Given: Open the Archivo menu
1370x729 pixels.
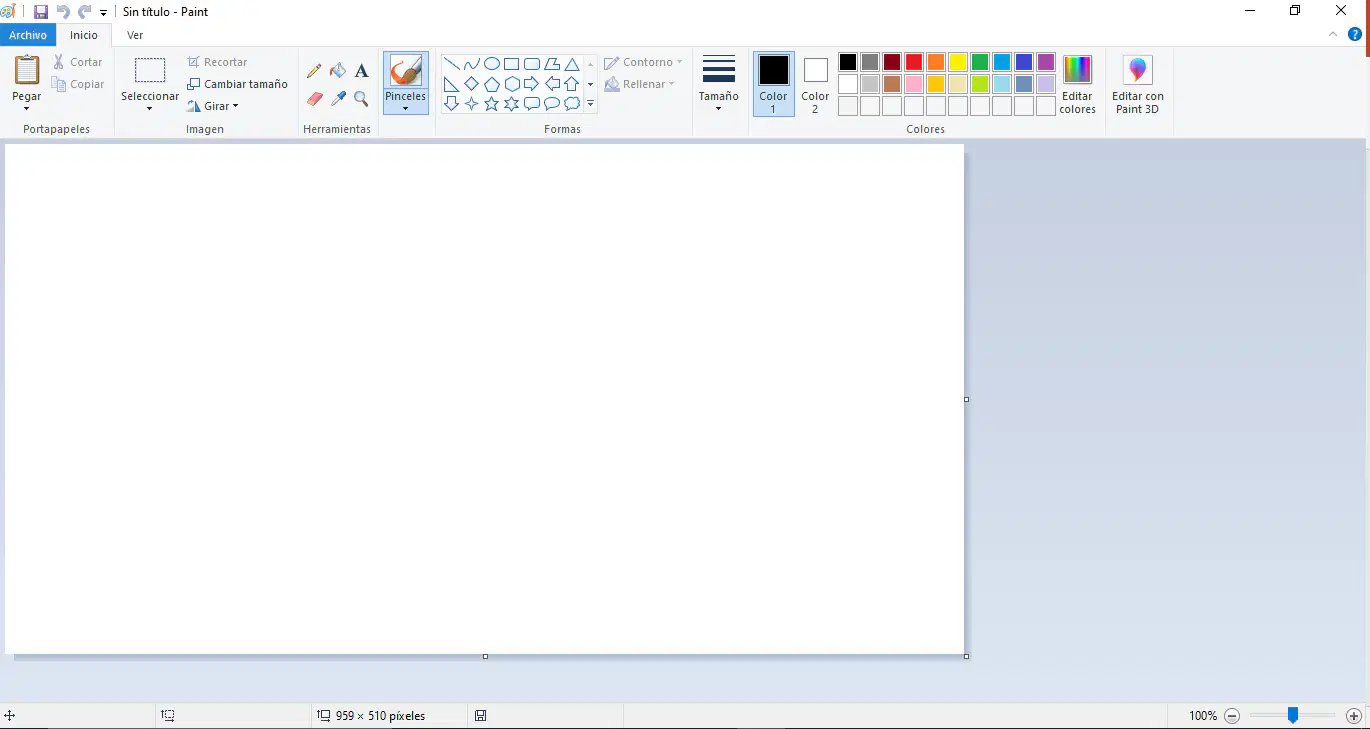Looking at the screenshot, I should pos(28,35).
